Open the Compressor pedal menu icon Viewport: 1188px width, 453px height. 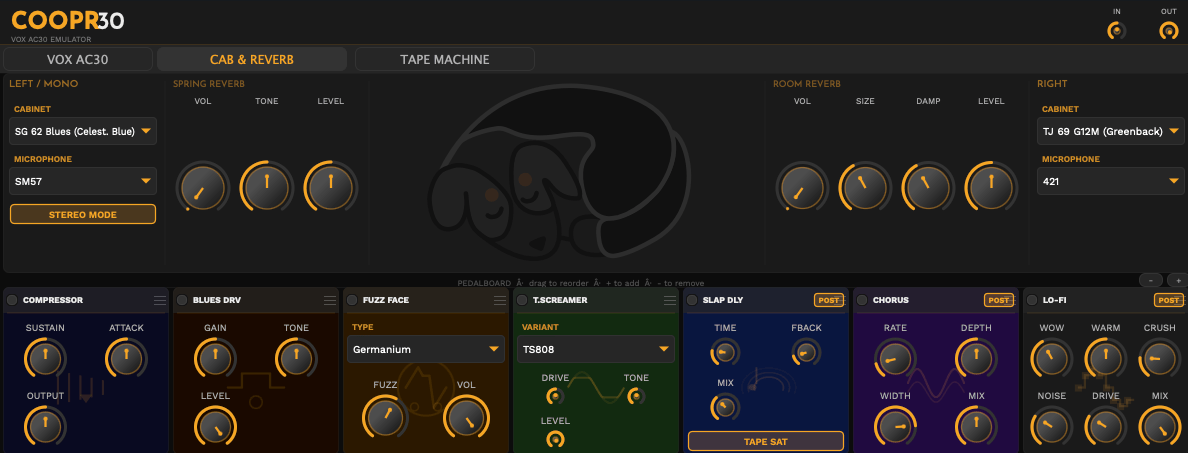(160, 301)
